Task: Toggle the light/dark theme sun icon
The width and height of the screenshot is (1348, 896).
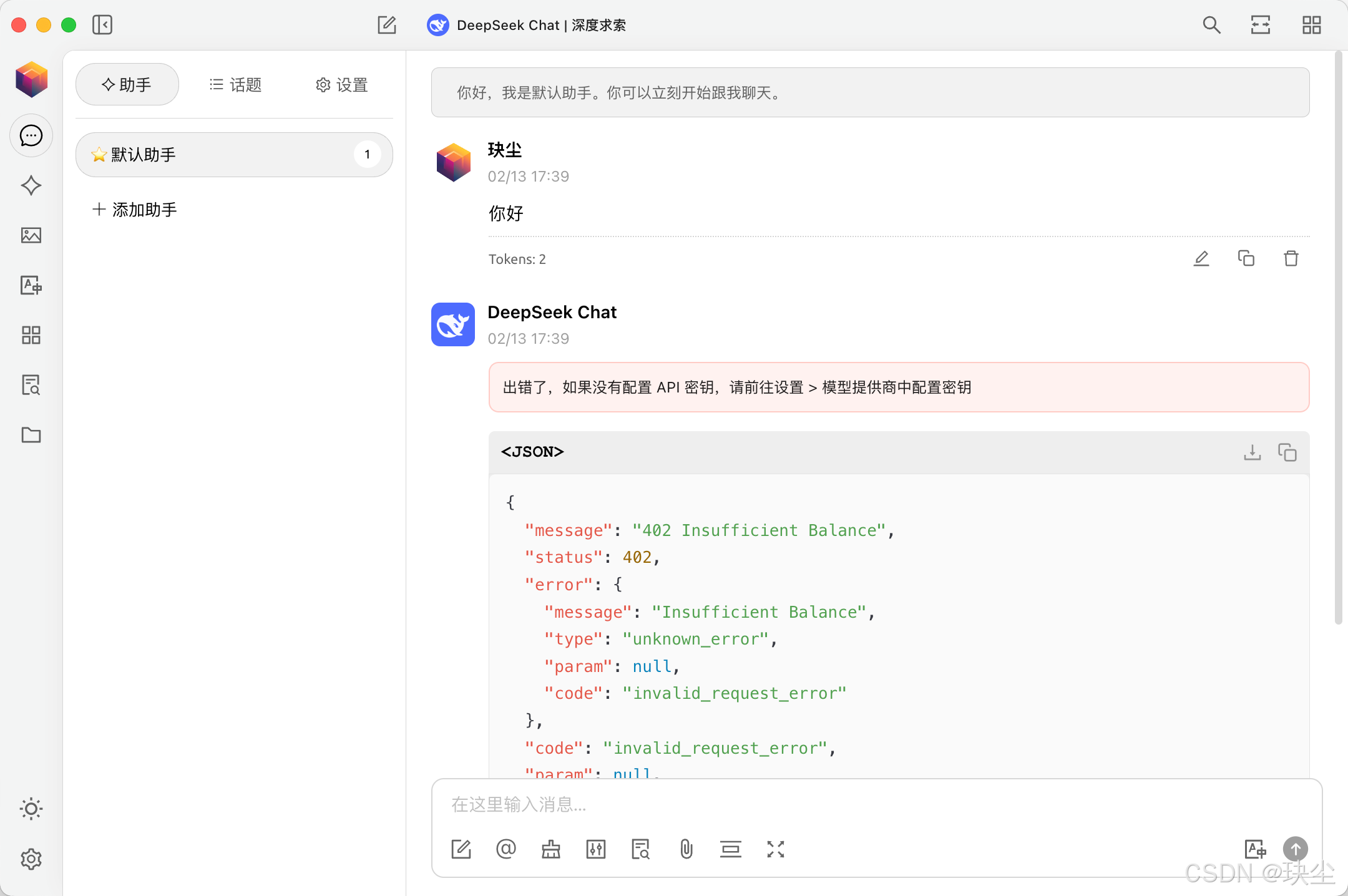Action: tap(31, 809)
